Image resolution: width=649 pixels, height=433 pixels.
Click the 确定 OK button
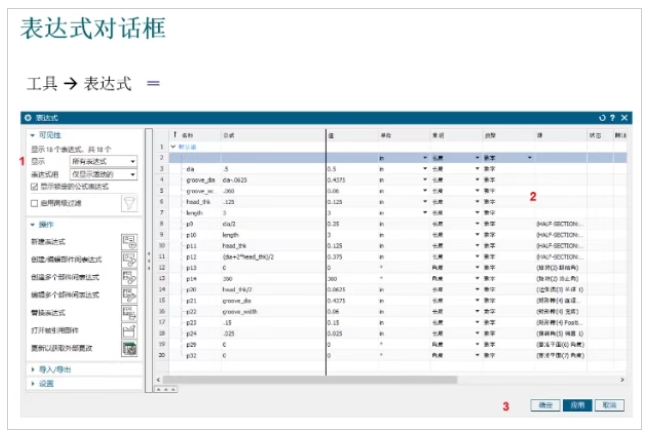tap(545, 405)
